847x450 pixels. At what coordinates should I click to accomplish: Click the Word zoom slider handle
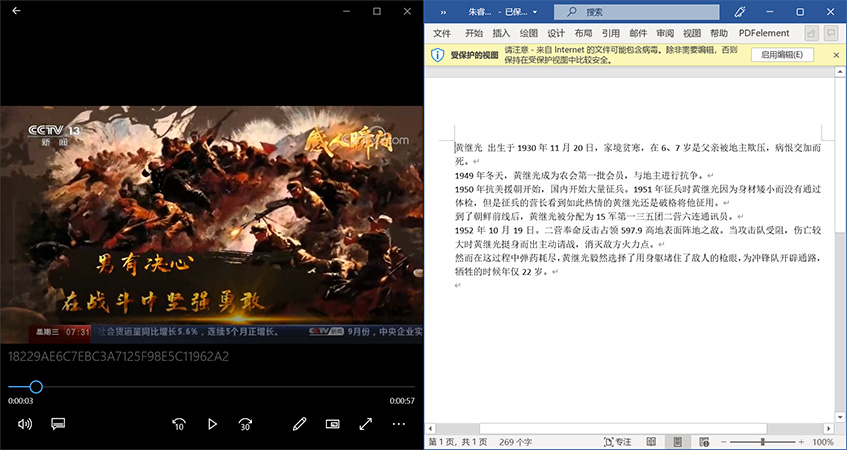click(x=762, y=442)
